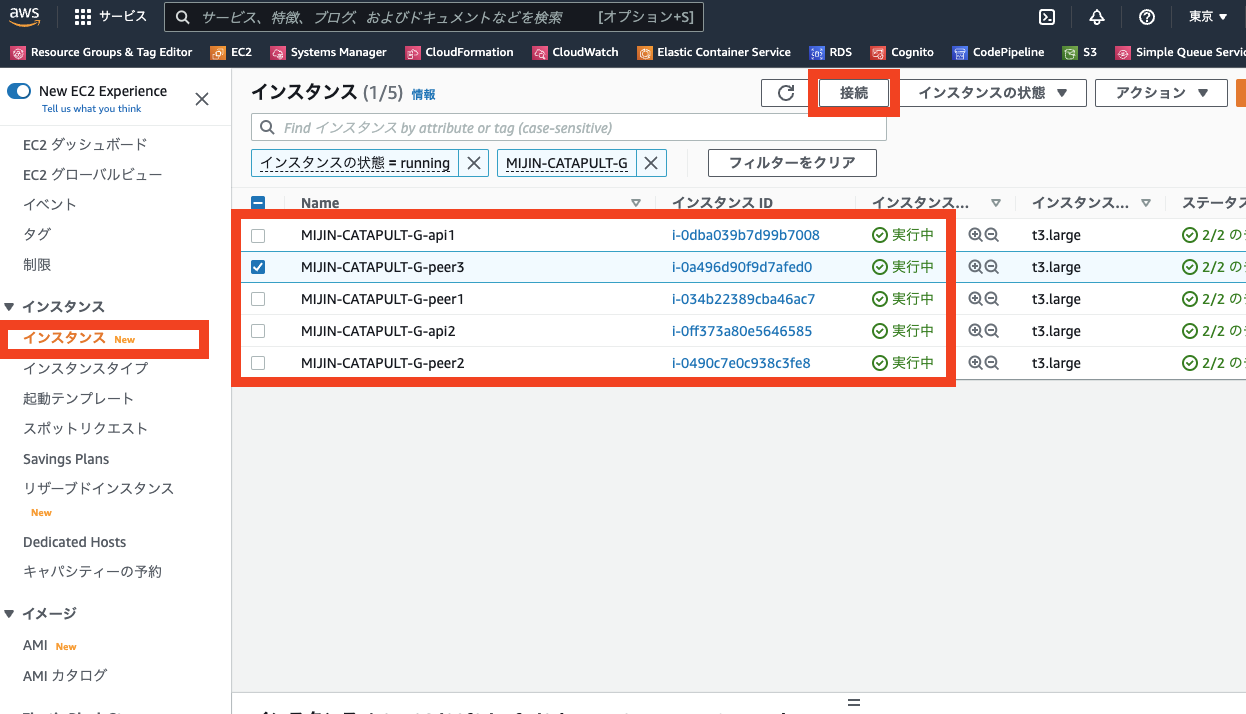The height and width of the screenshot is (714, 1246).
Task: Open instance ID i-0dba039b7d99b7008 link
Action: [745, 236]
